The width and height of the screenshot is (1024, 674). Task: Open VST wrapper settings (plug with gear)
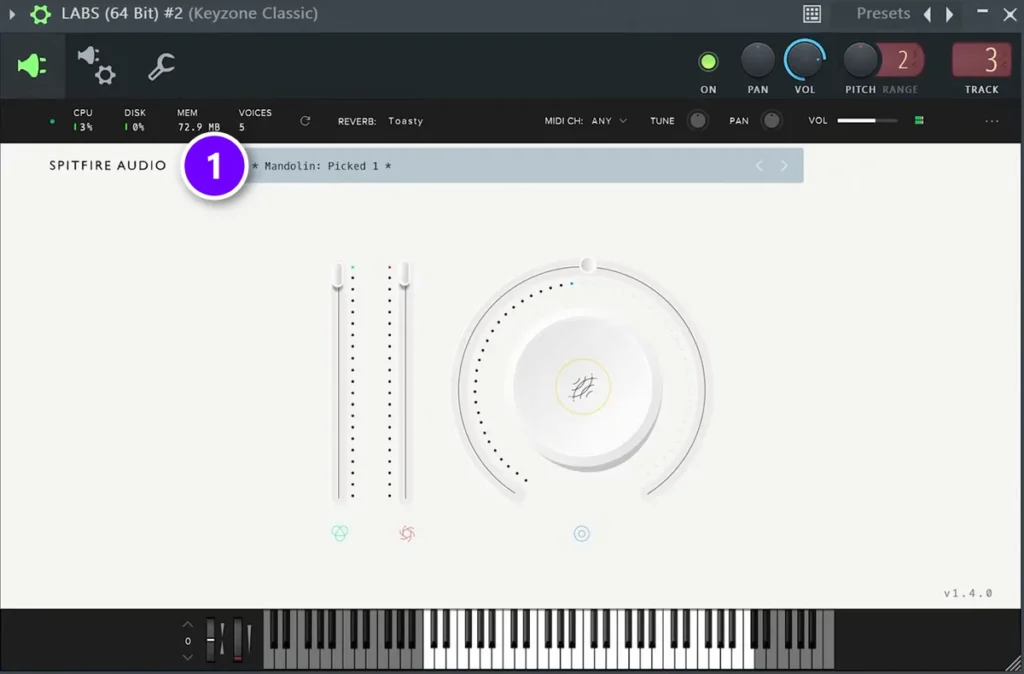pos(97,65)
